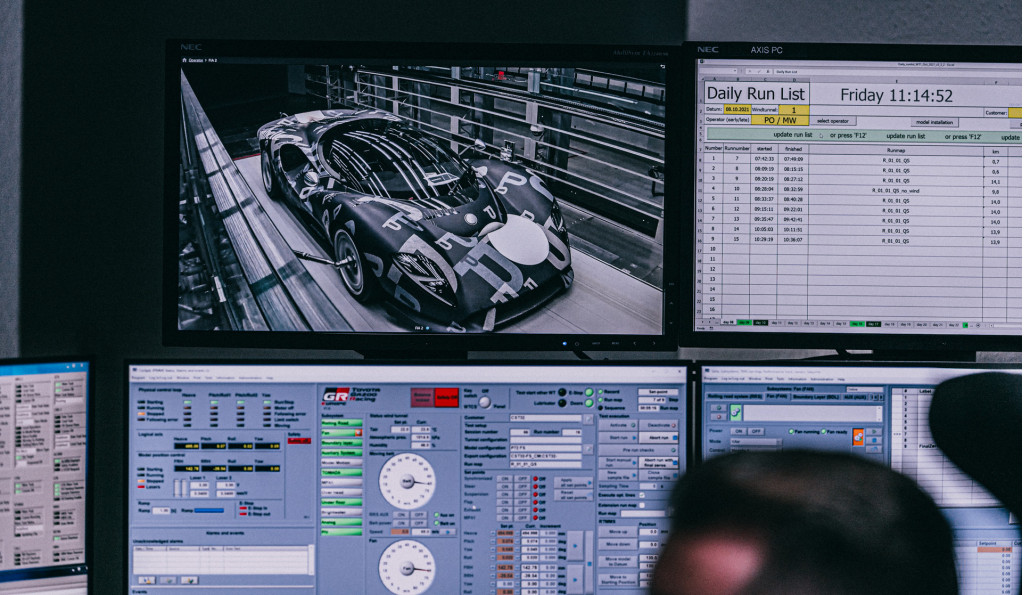This screenshot has height=595, width=1024.
Task: Click the Abort run button
Action: point(658,438)
